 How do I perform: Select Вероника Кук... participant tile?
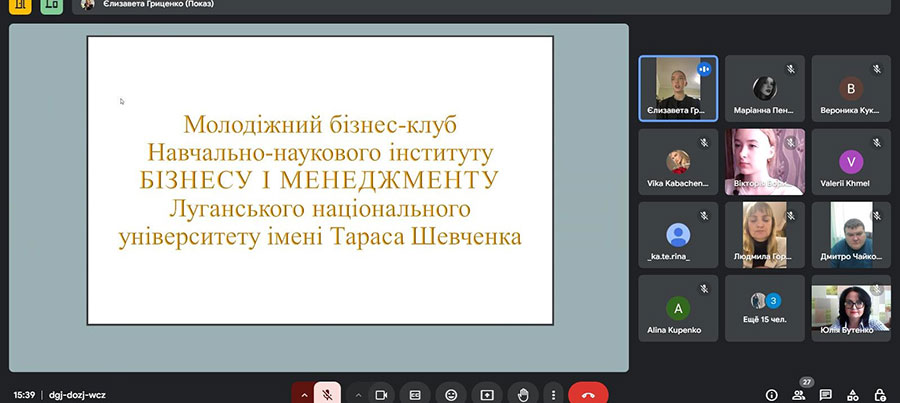[851, 88]
